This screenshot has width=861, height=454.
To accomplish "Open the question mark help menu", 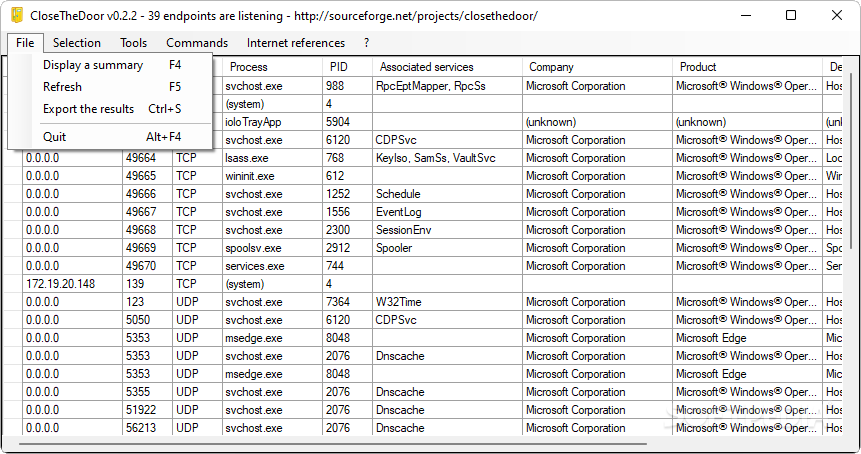I will (366, 43).
